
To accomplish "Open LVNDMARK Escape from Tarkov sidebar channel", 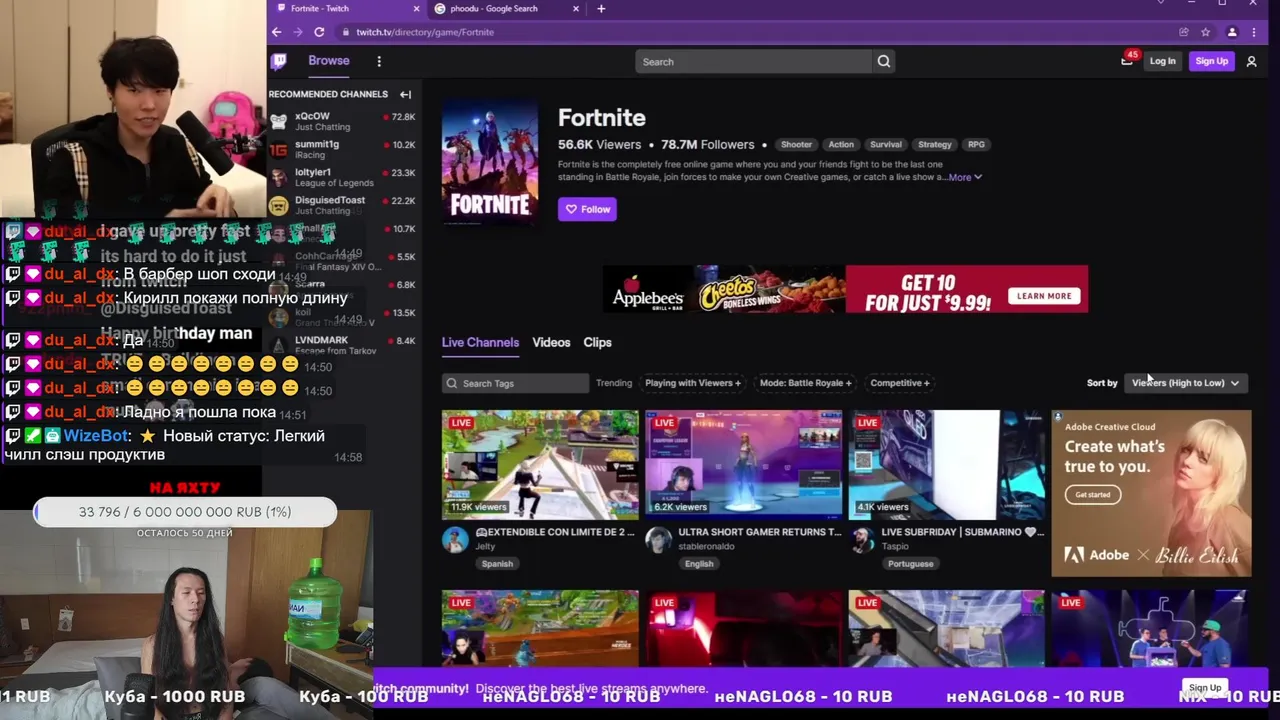I will coord(343,345).
